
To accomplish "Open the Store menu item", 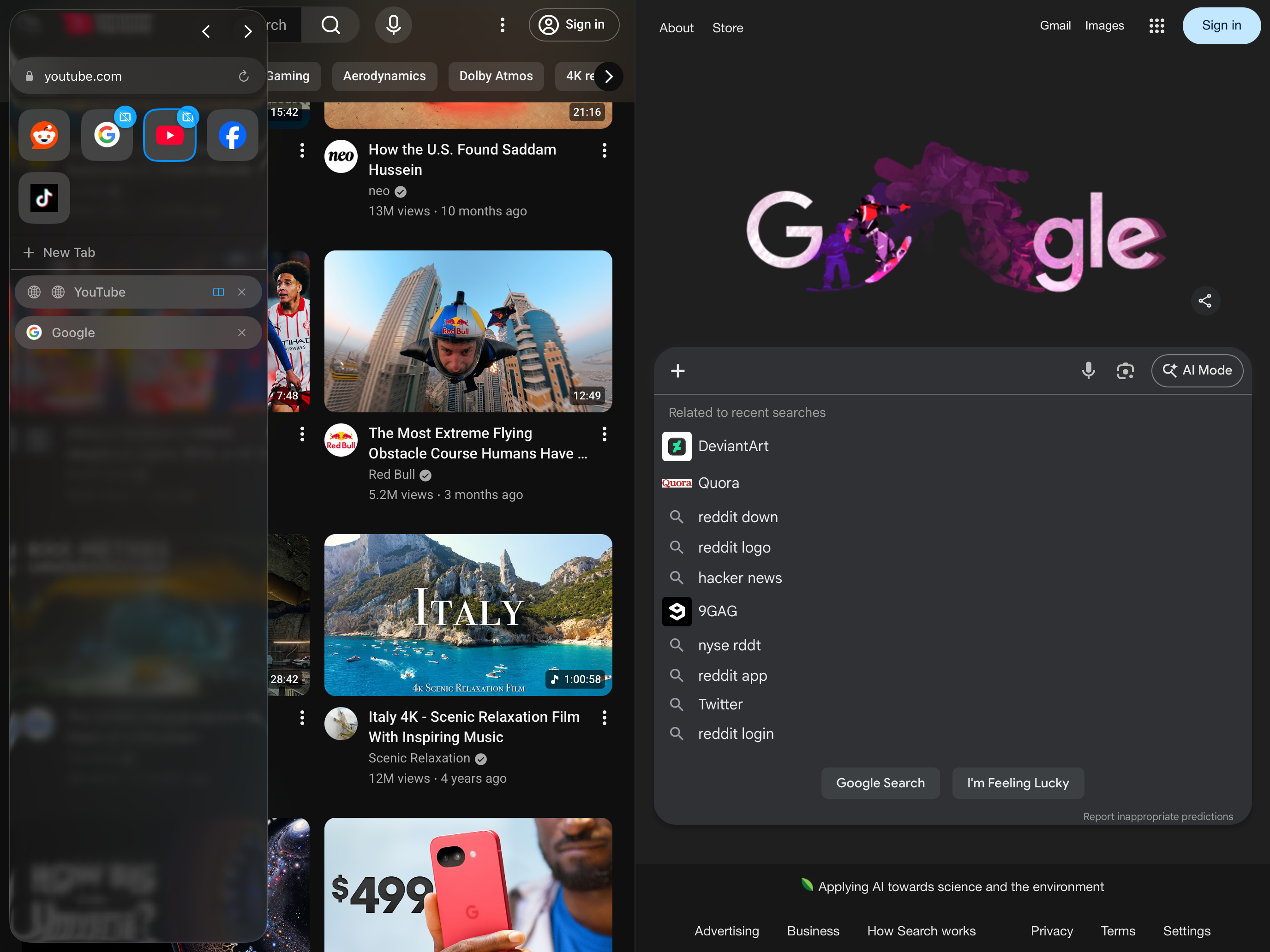I will click(x=727, y=28).
